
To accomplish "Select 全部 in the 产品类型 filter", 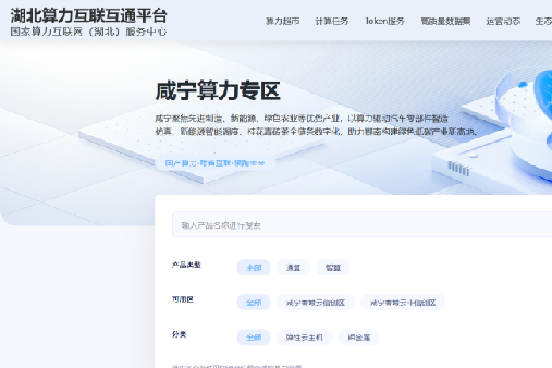I will click(253, 268).
